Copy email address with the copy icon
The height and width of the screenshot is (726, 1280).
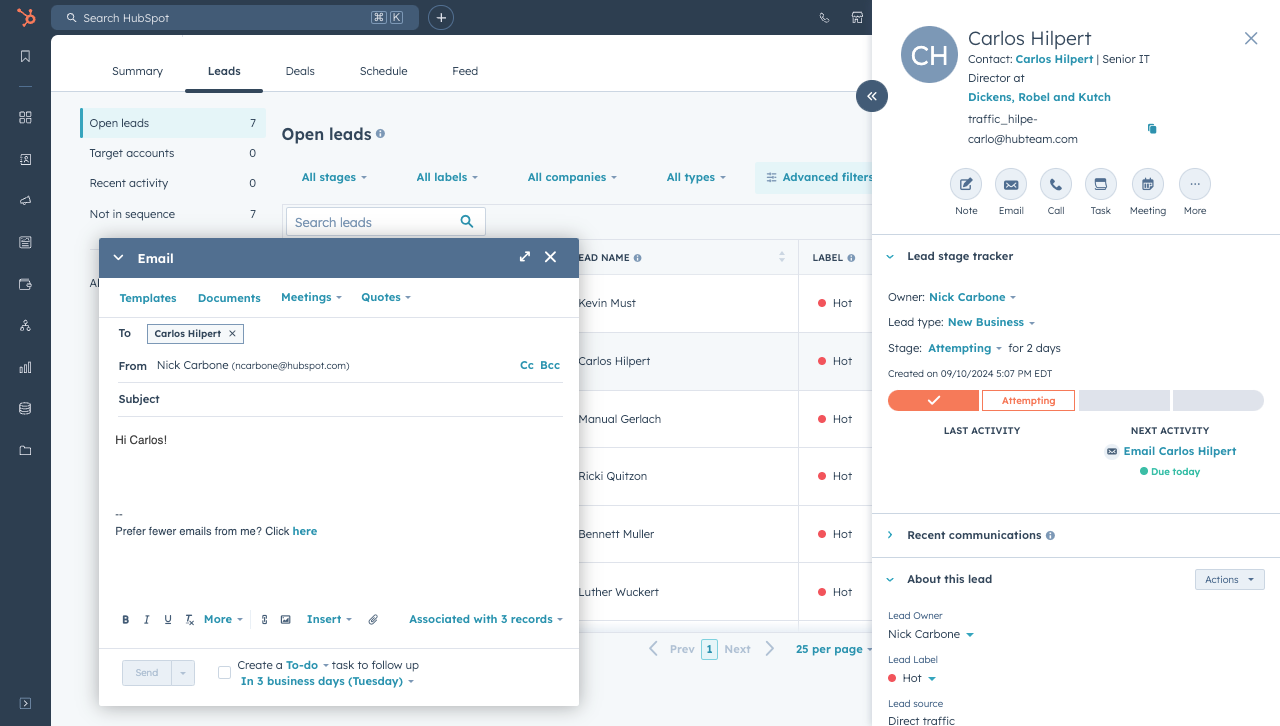(x=1152, y=129)
